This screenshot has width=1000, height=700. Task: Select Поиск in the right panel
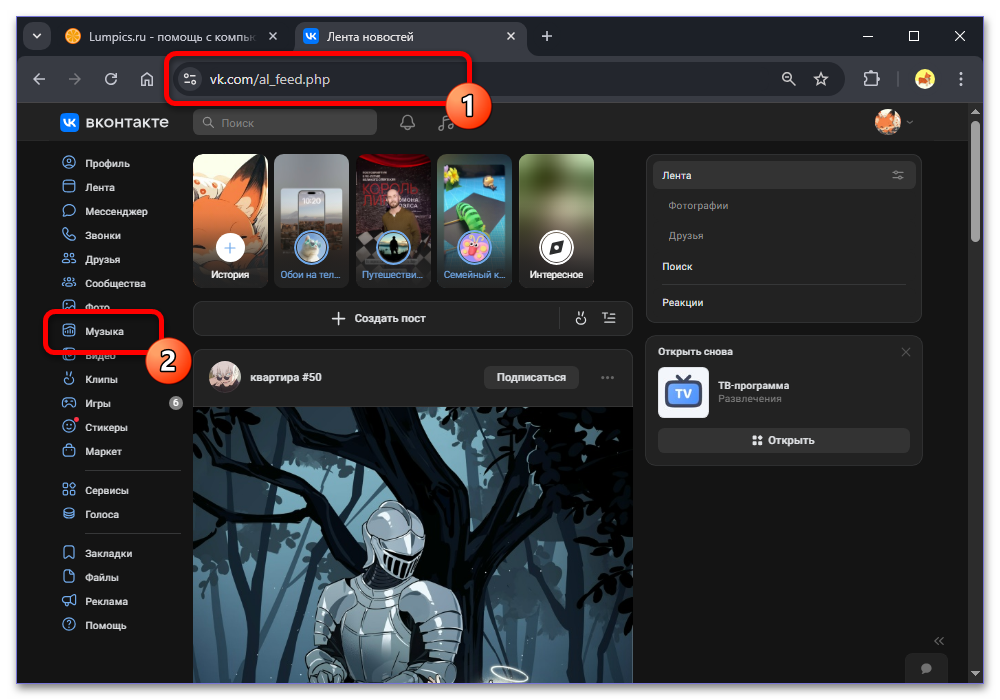[x=677, y=266]
